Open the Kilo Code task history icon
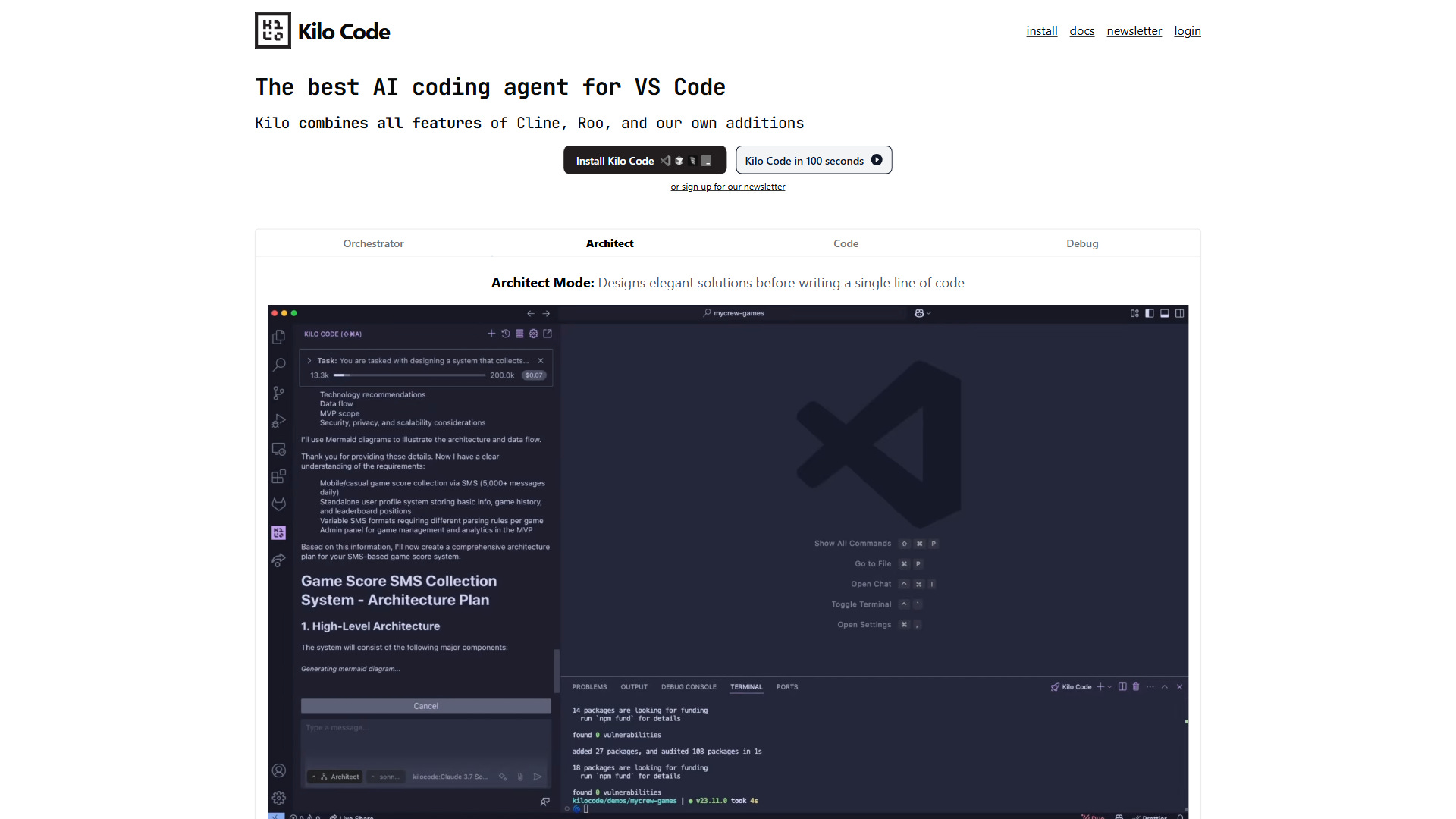This screenshot has height=819, width=1456. [x=506, y=334]
